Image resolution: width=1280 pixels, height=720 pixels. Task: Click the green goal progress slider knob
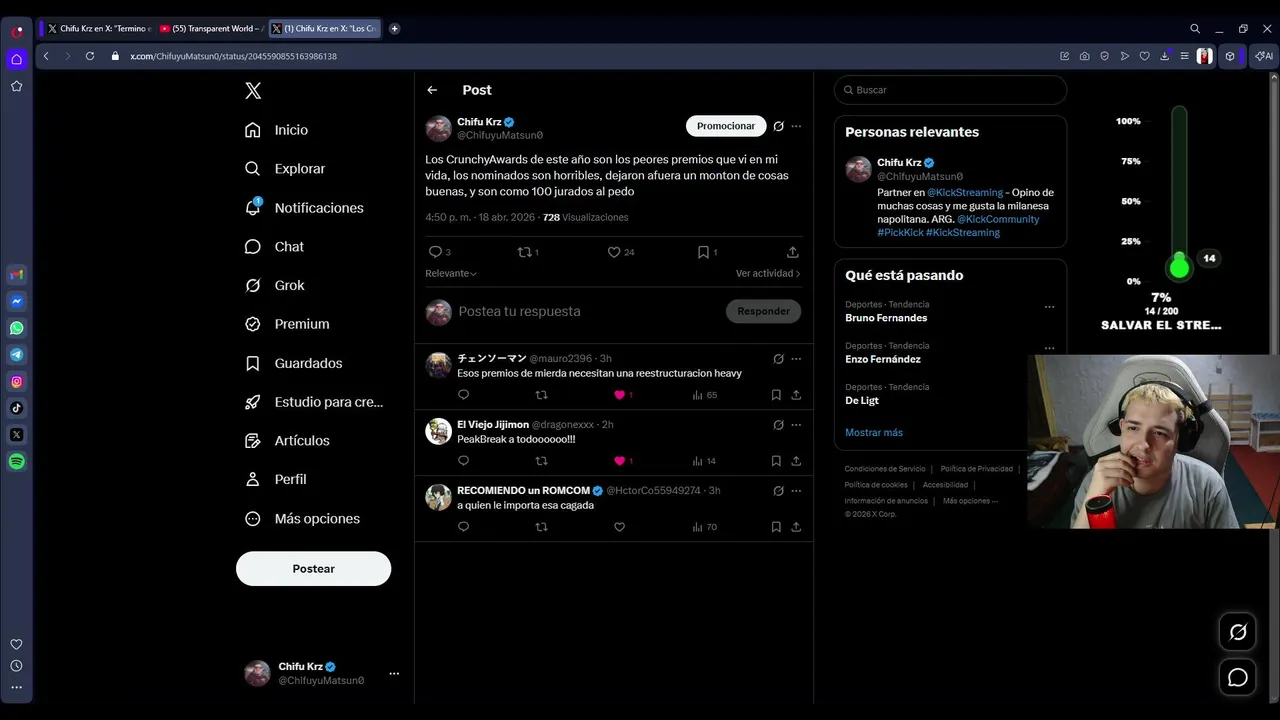coord(1179,267)
